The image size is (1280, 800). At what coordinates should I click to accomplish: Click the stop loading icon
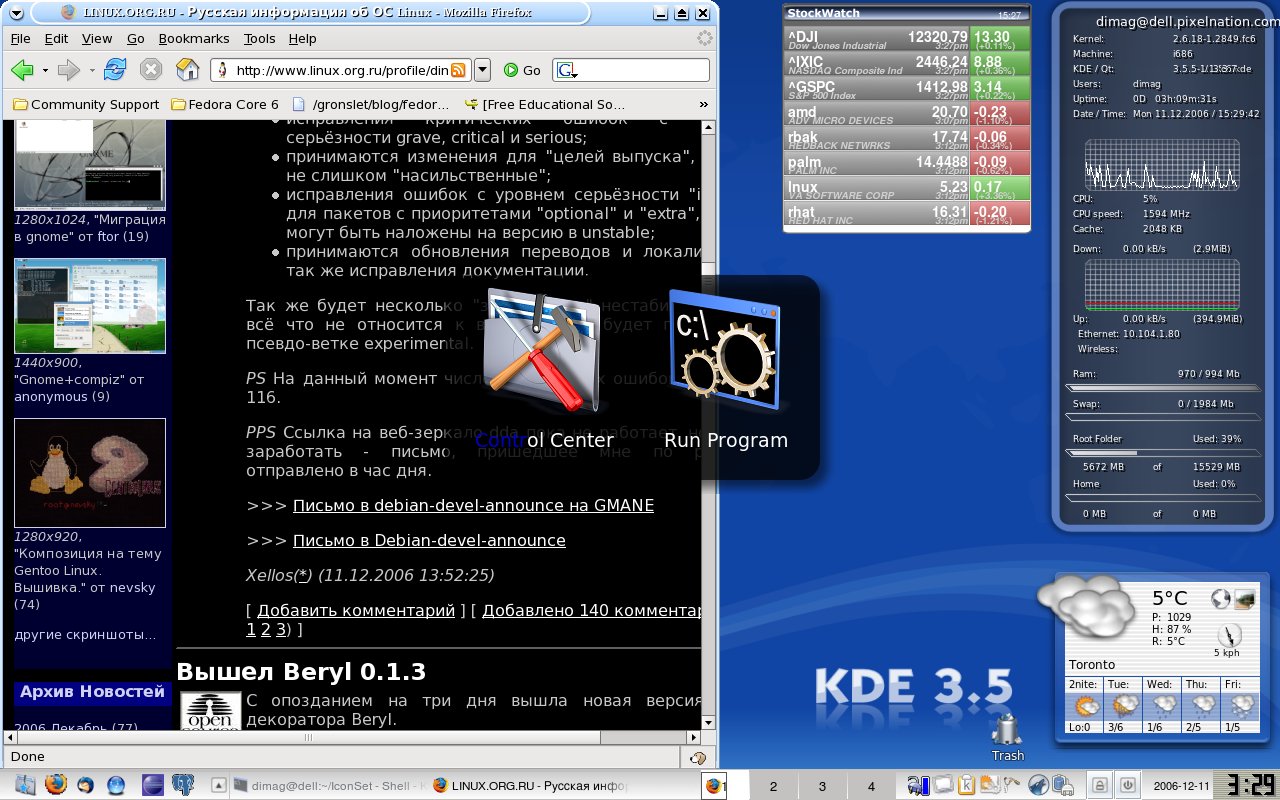(151, 70)
